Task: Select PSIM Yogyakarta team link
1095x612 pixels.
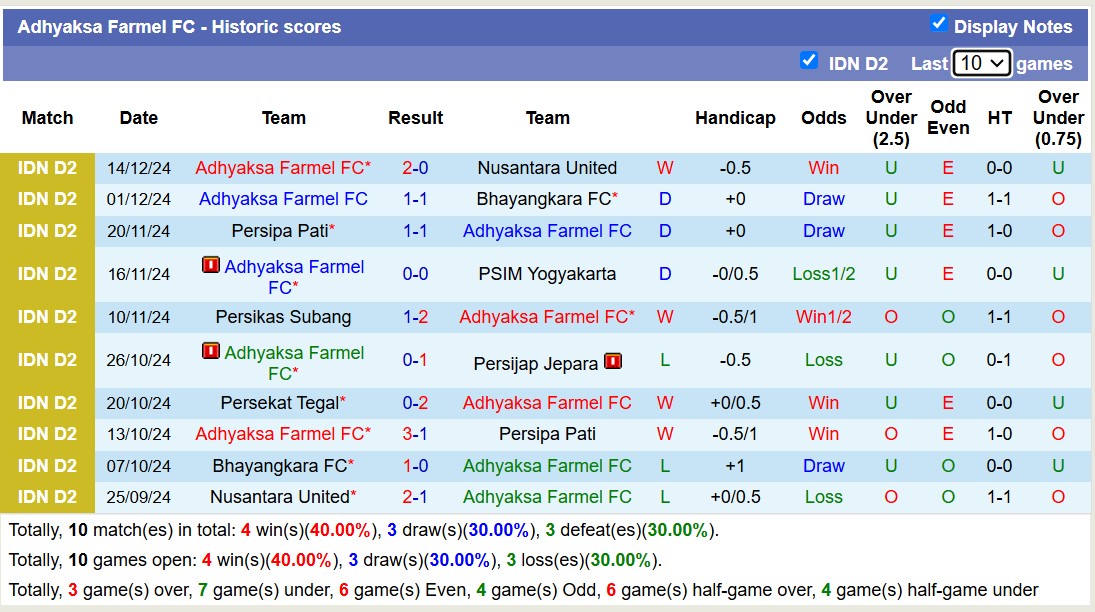Action: 547,274
